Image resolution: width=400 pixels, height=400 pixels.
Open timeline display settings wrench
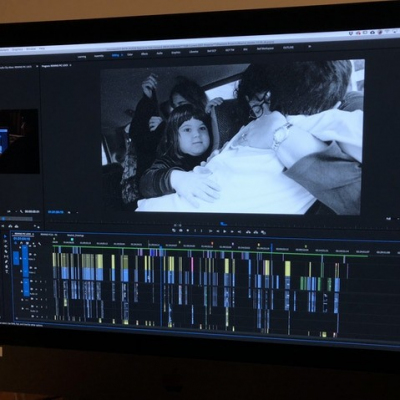pyautogui.click(x=39, y=244)
